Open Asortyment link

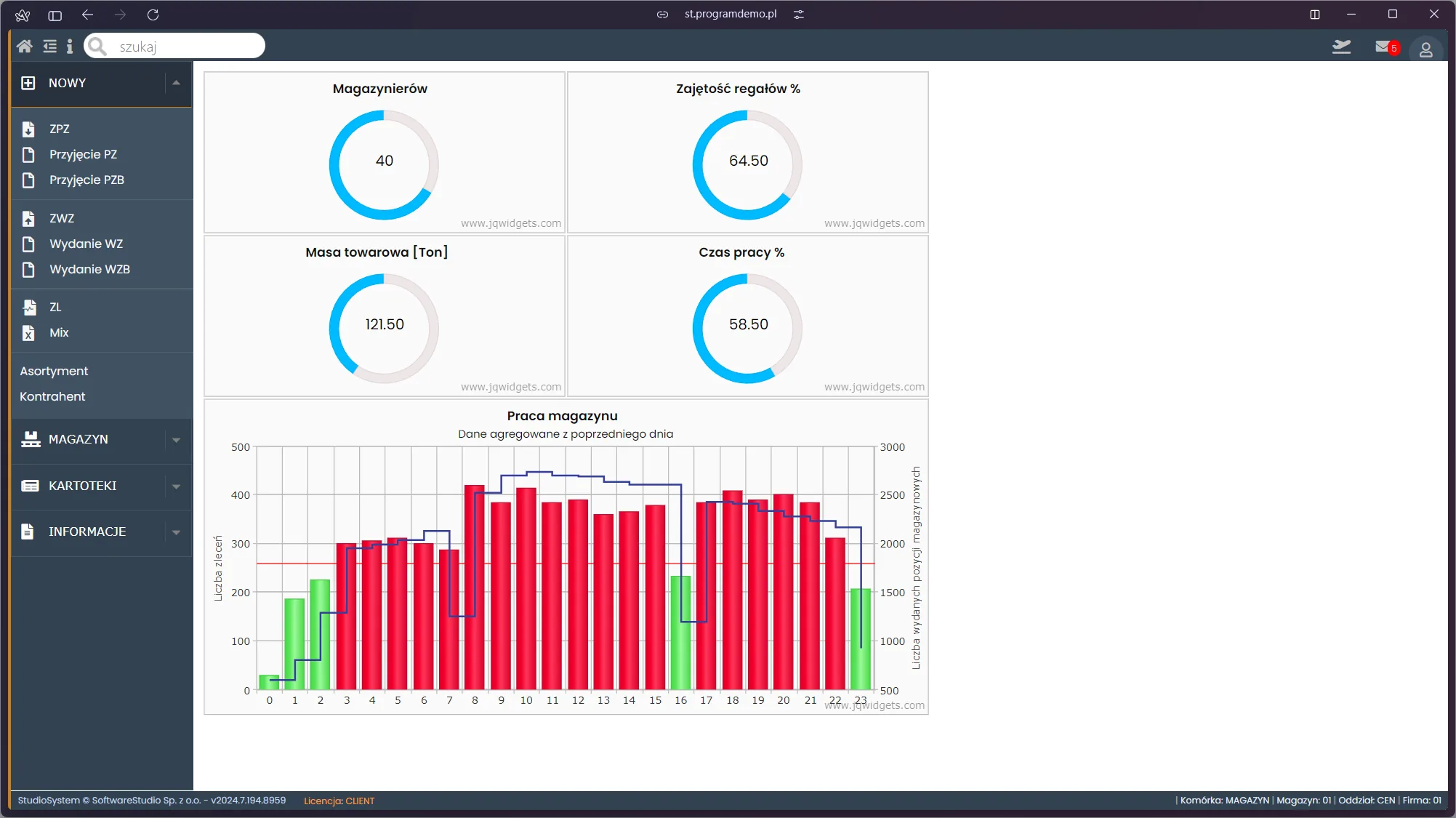click(54, 371)
